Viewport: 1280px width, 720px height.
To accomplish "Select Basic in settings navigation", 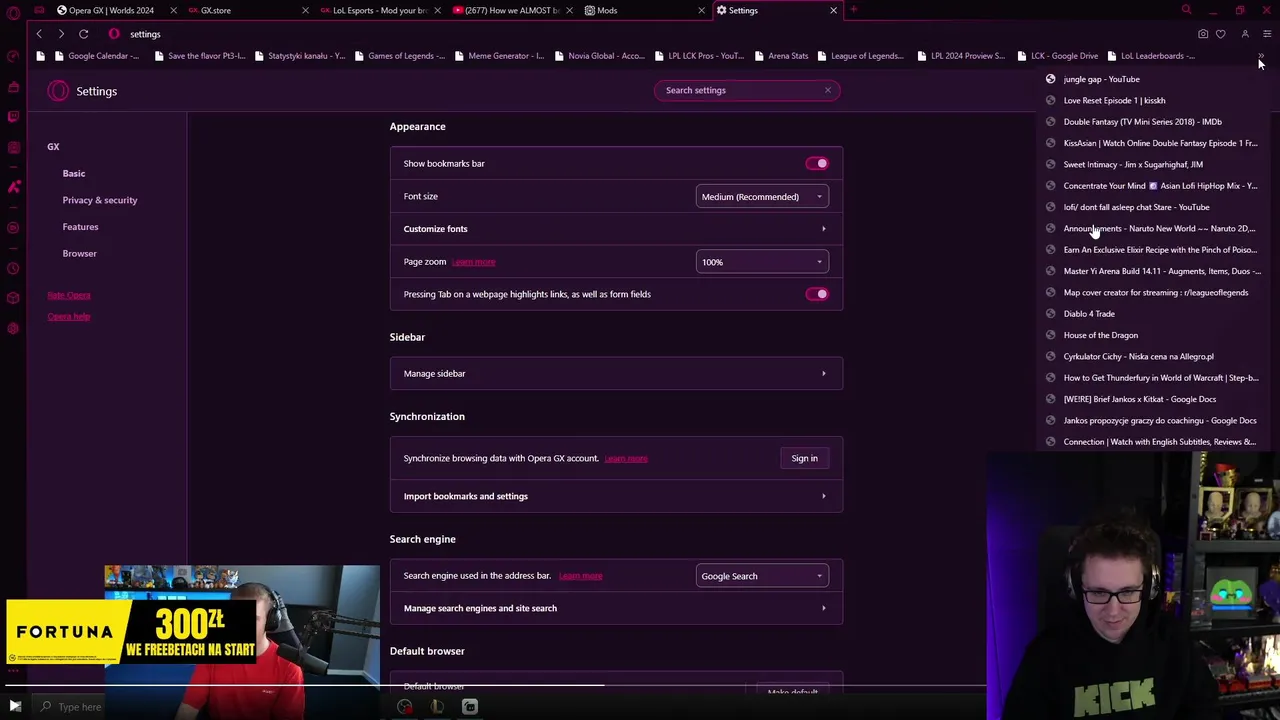I will click(x=74, y=173).
